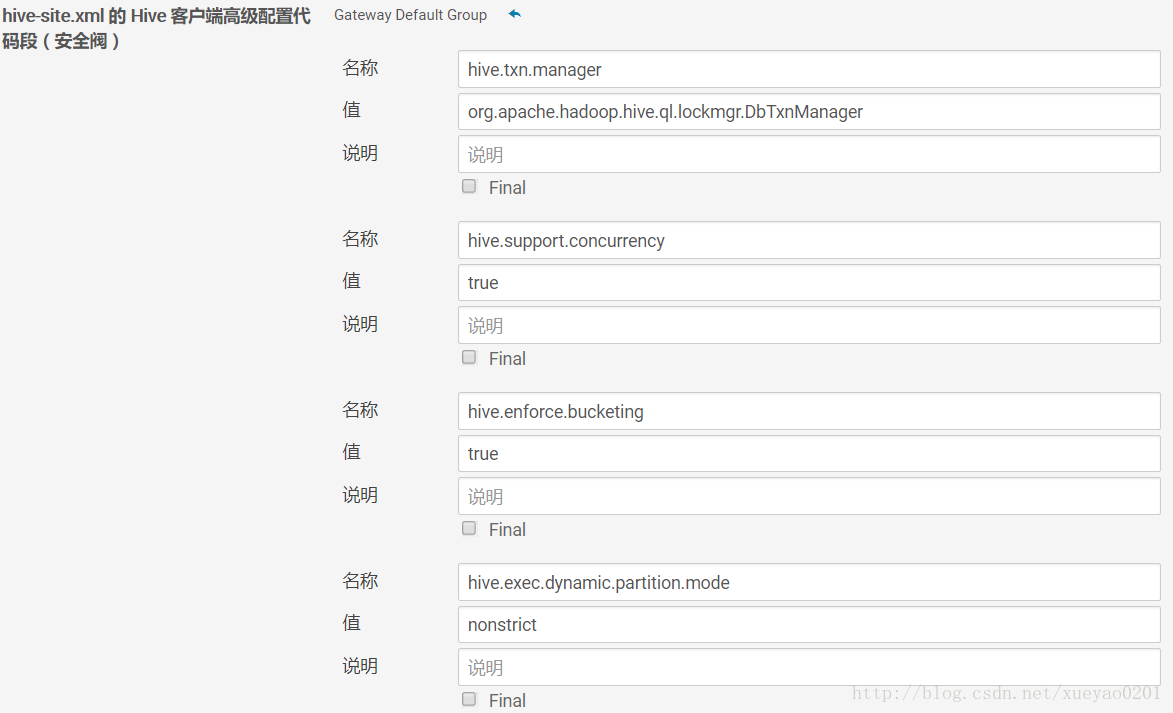Viewport: 1173px width, 713px height.
Task: Click the name field containing hive.txn.manager
Action: [808, 70]
